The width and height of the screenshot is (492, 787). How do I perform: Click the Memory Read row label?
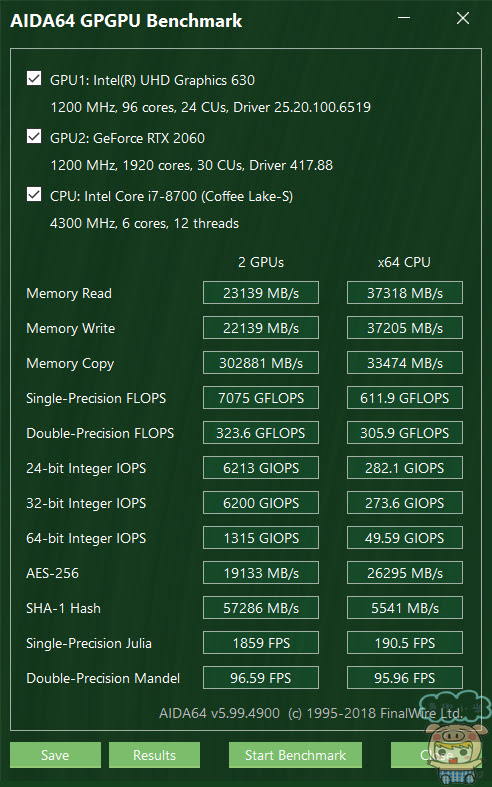pyautogui.click(x=69, y=293)
